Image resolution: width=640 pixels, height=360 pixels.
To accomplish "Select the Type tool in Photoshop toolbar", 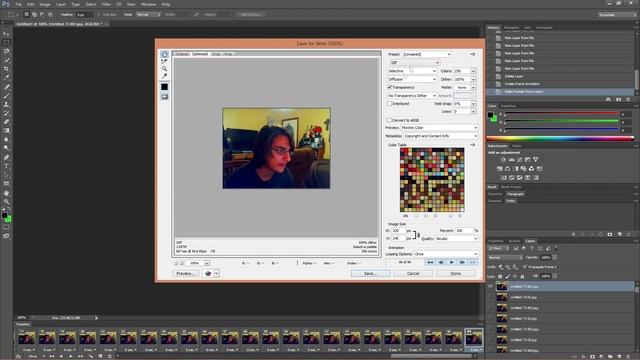I will 6,166.
